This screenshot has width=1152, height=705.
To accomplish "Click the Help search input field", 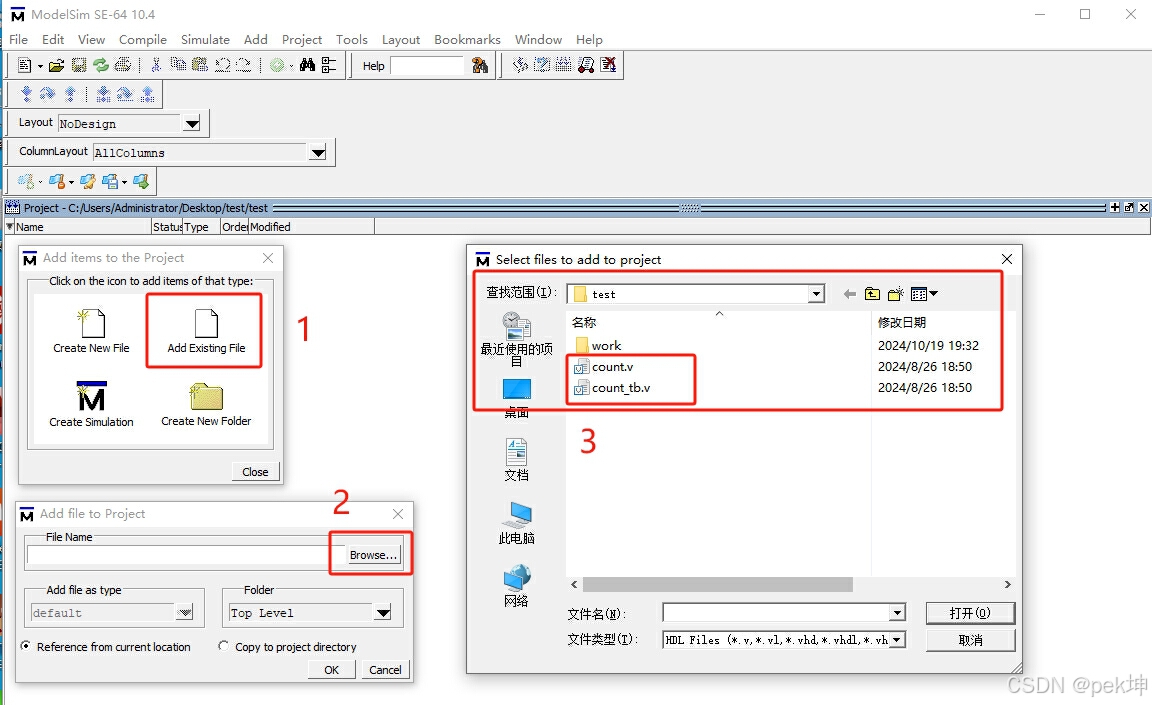I will (427, 66).
